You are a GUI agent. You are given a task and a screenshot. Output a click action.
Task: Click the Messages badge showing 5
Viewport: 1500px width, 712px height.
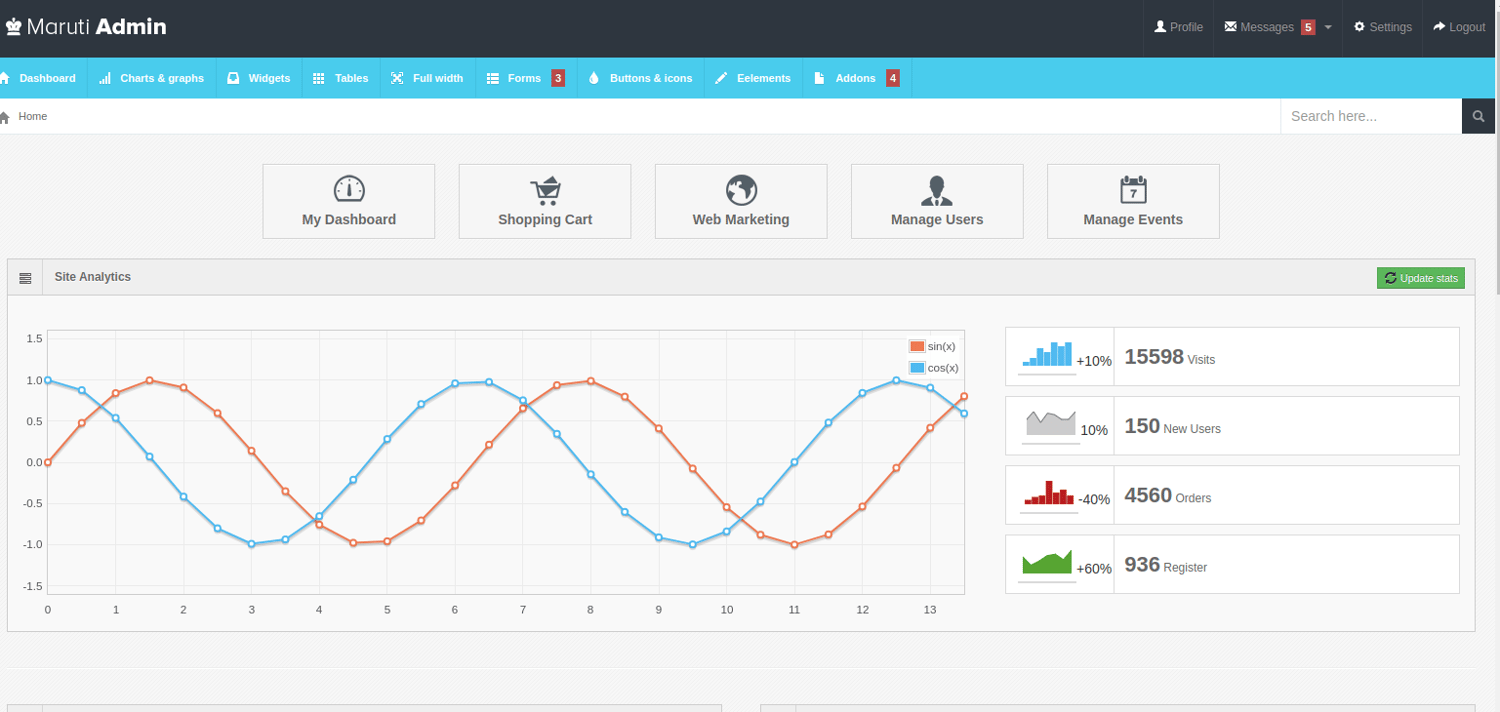[1308, 28]
